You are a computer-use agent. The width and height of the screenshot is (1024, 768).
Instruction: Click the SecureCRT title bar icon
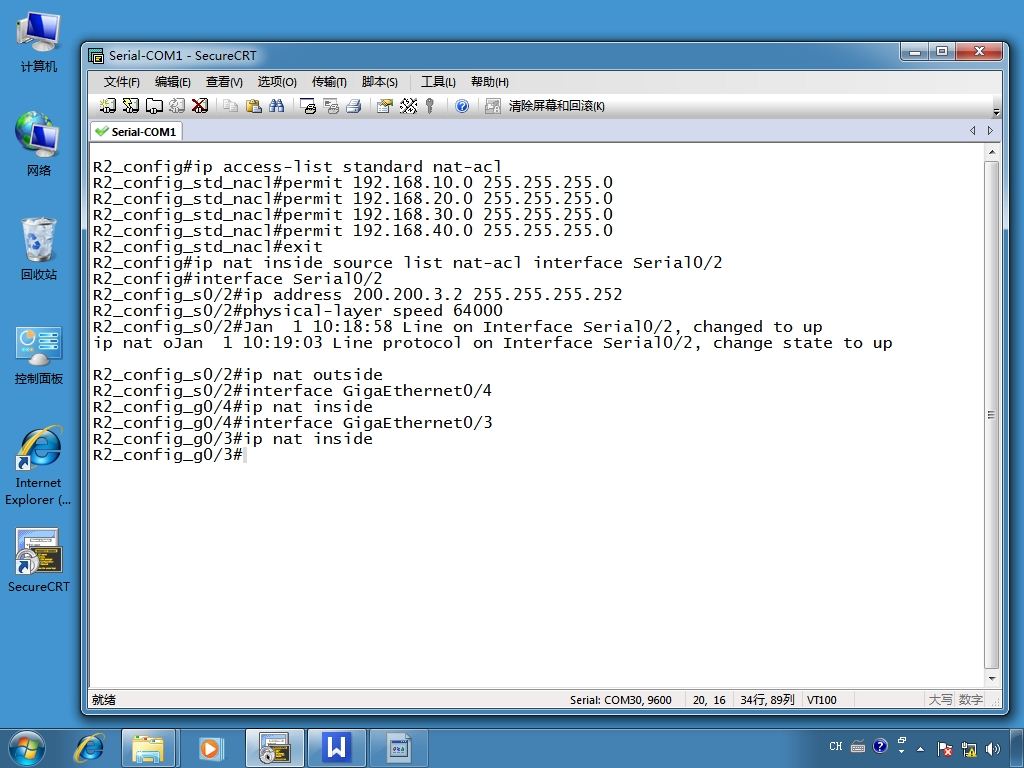[96, 56]
